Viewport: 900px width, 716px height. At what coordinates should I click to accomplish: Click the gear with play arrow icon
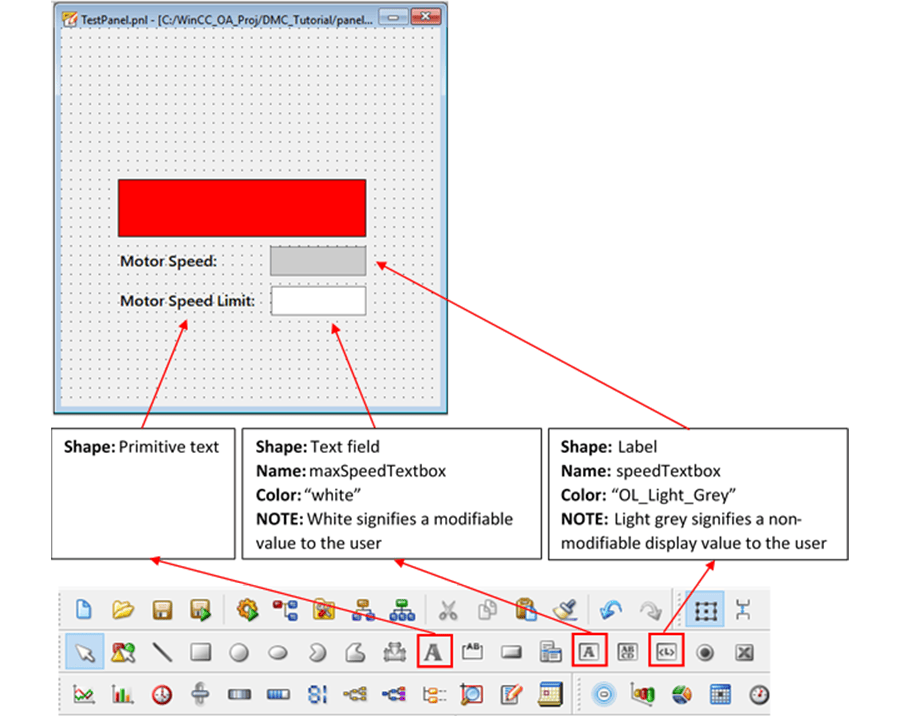(247, 609)
